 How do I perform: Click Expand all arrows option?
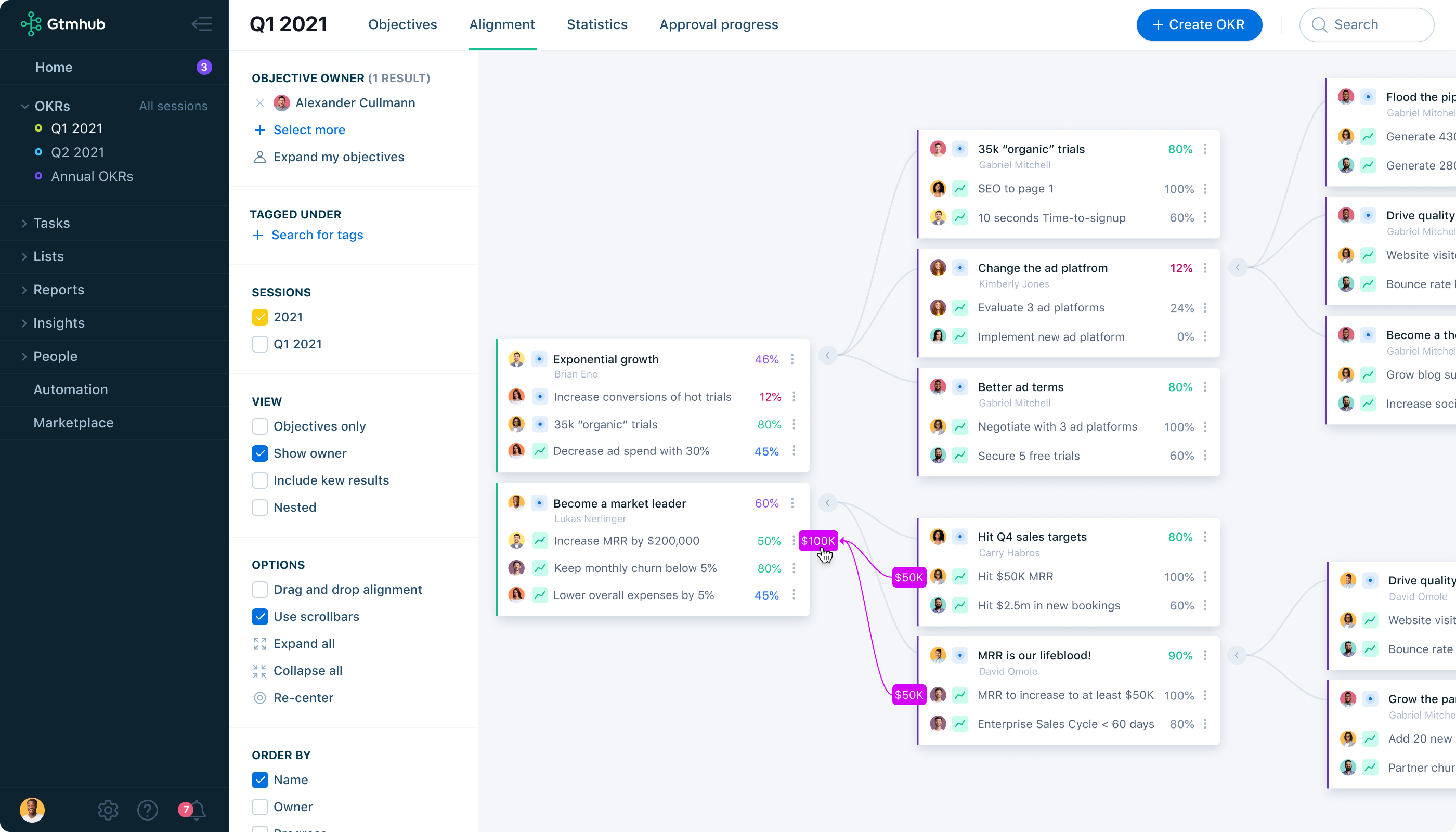tap(259, 643)
